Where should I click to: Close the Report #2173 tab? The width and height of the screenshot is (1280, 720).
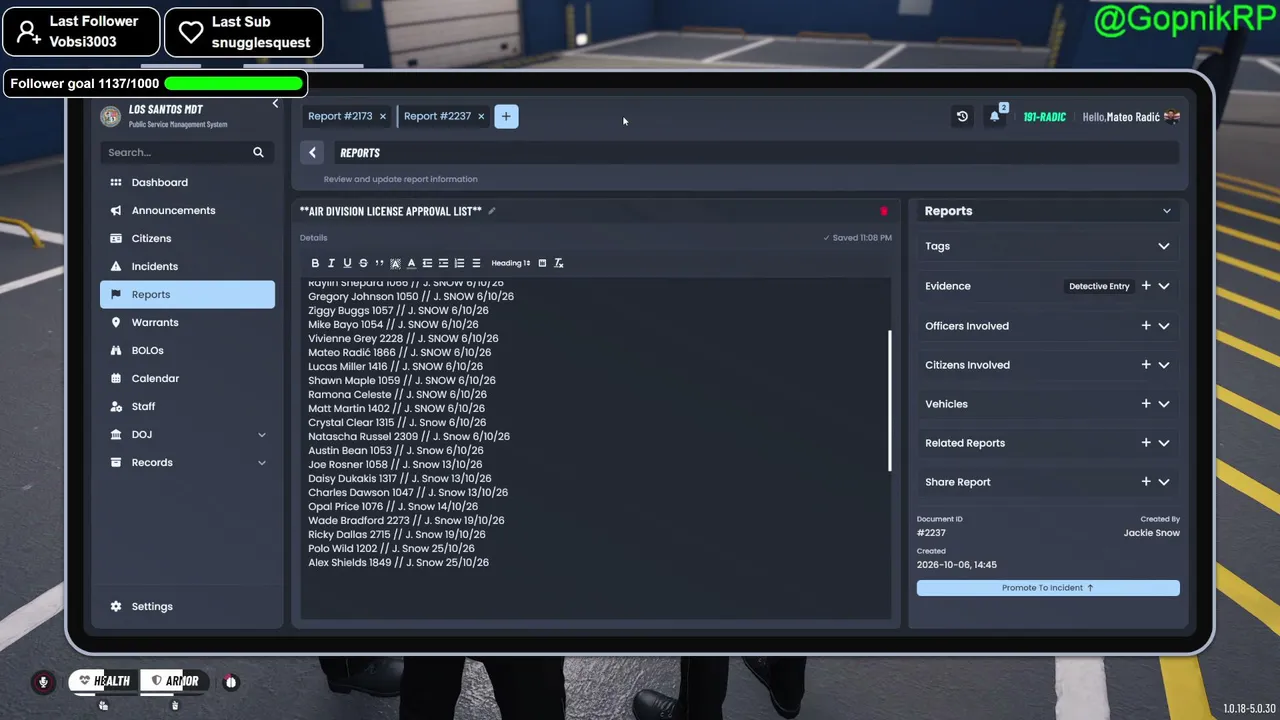[x=382, y=117]
